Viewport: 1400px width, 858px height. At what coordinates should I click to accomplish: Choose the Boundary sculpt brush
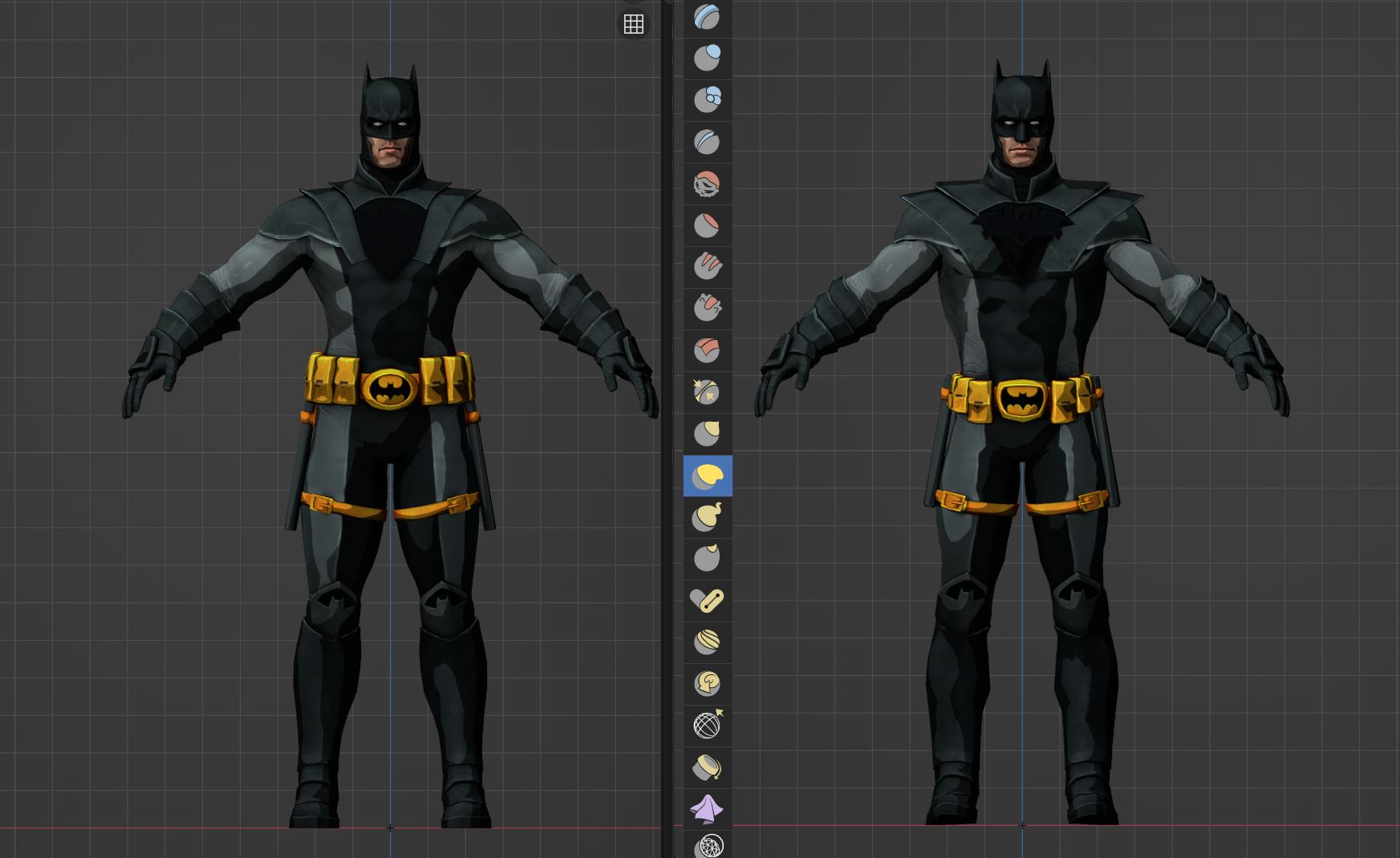click(707, 767)
